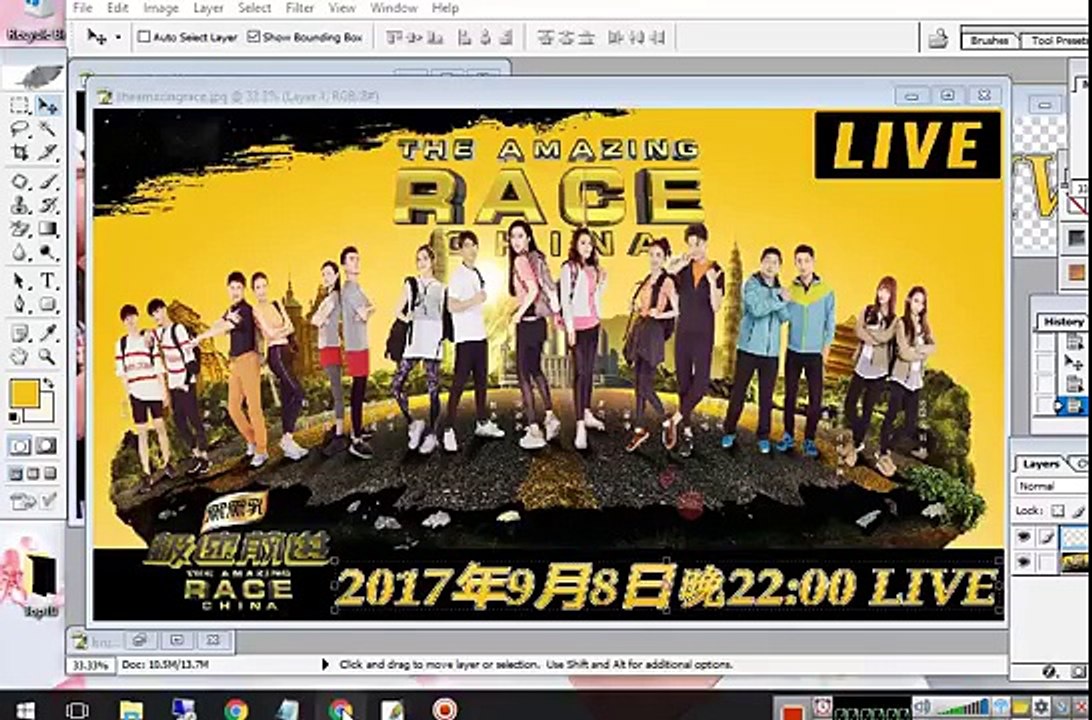1092x720 pixels.
Task: Open the Filter menu
Action: point(299,8)
